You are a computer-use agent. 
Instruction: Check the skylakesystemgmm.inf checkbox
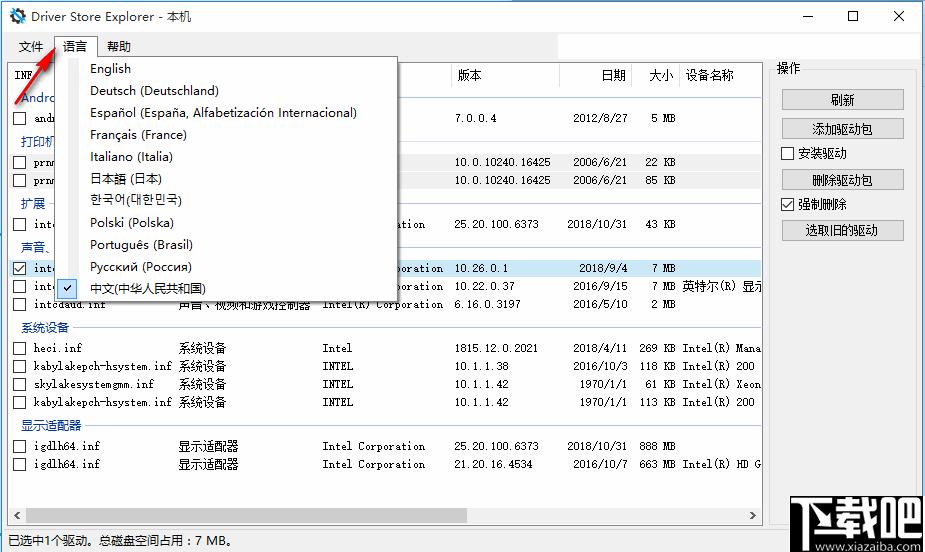coord(19,385)
